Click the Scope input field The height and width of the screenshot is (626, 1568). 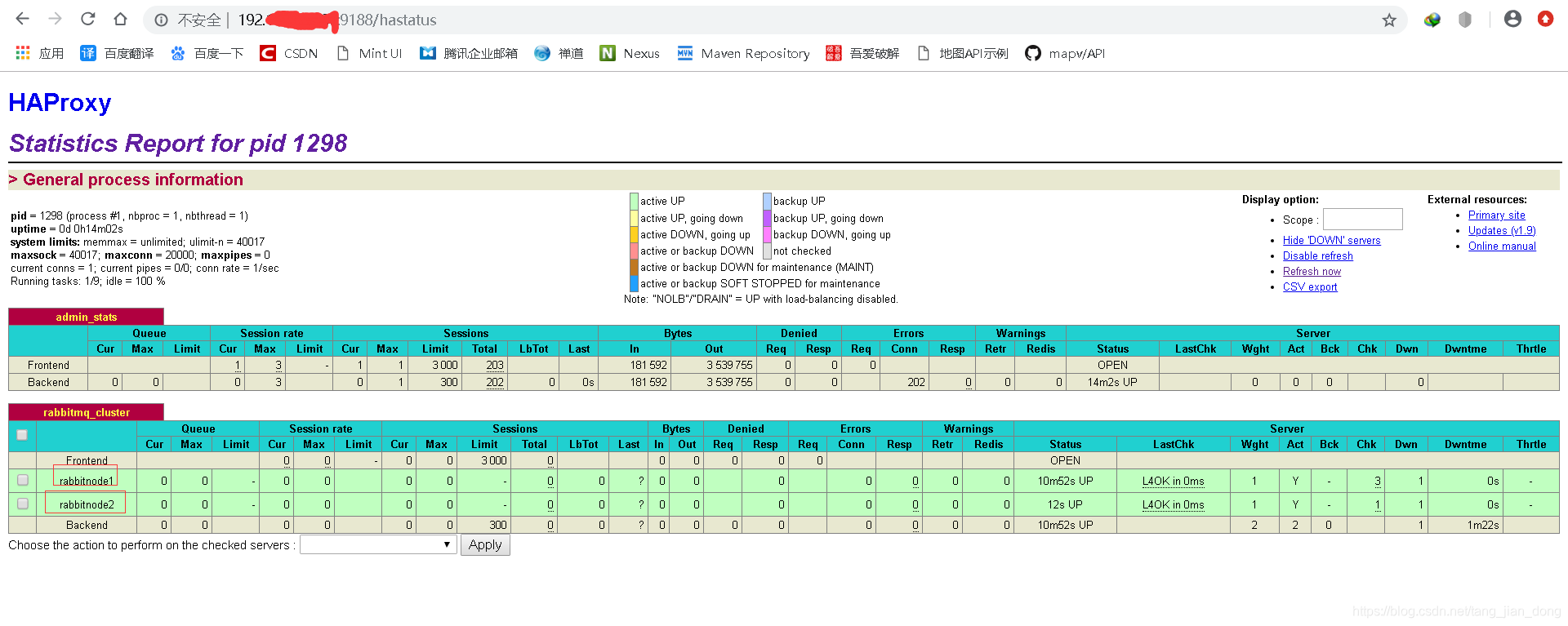(1362, 219)
